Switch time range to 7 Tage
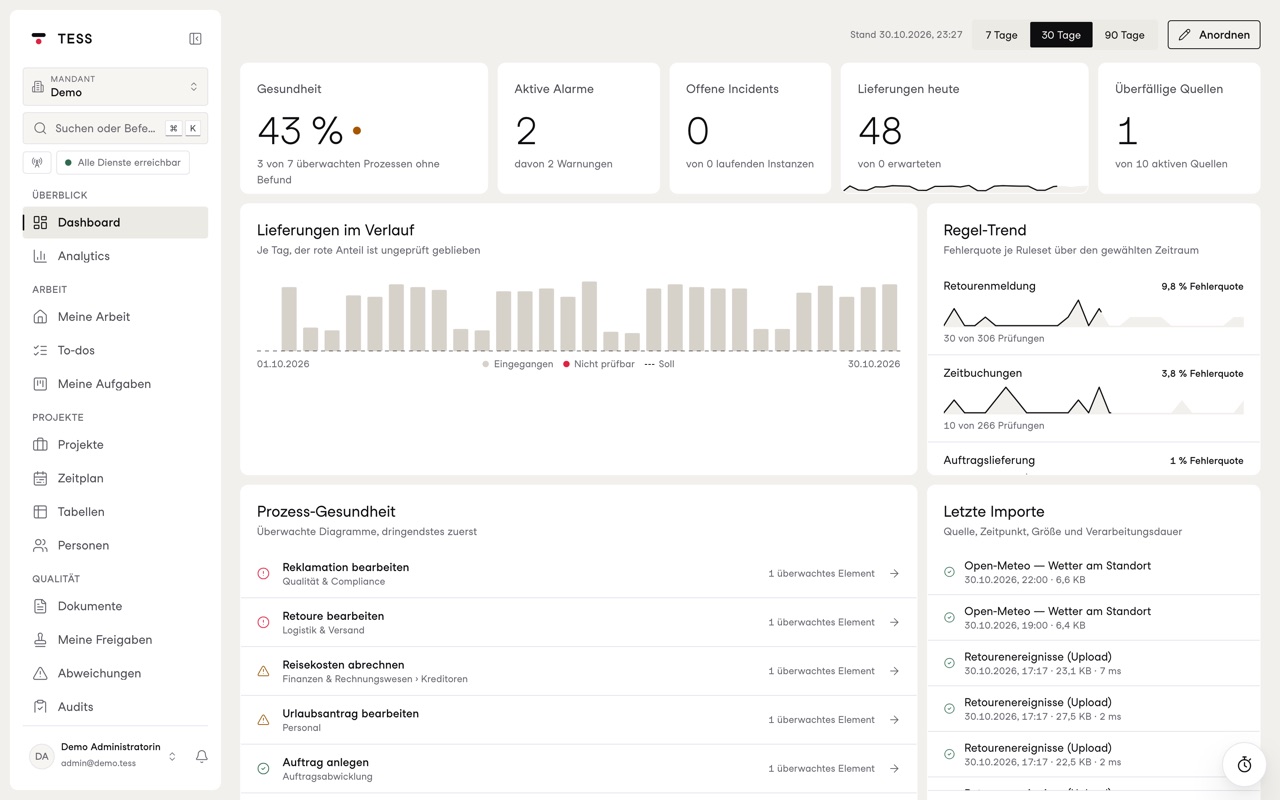Screen dimensions: 1280x800 coord(1001,35)
